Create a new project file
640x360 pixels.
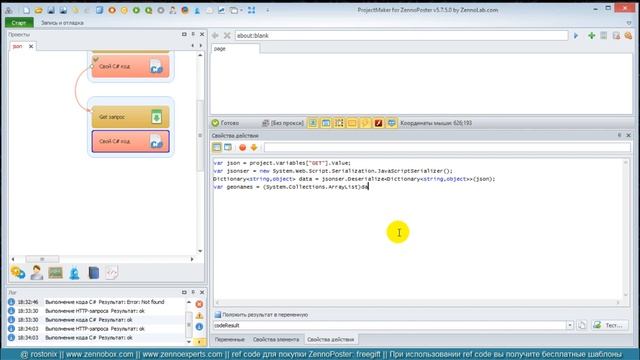click(x=27, y=10)
